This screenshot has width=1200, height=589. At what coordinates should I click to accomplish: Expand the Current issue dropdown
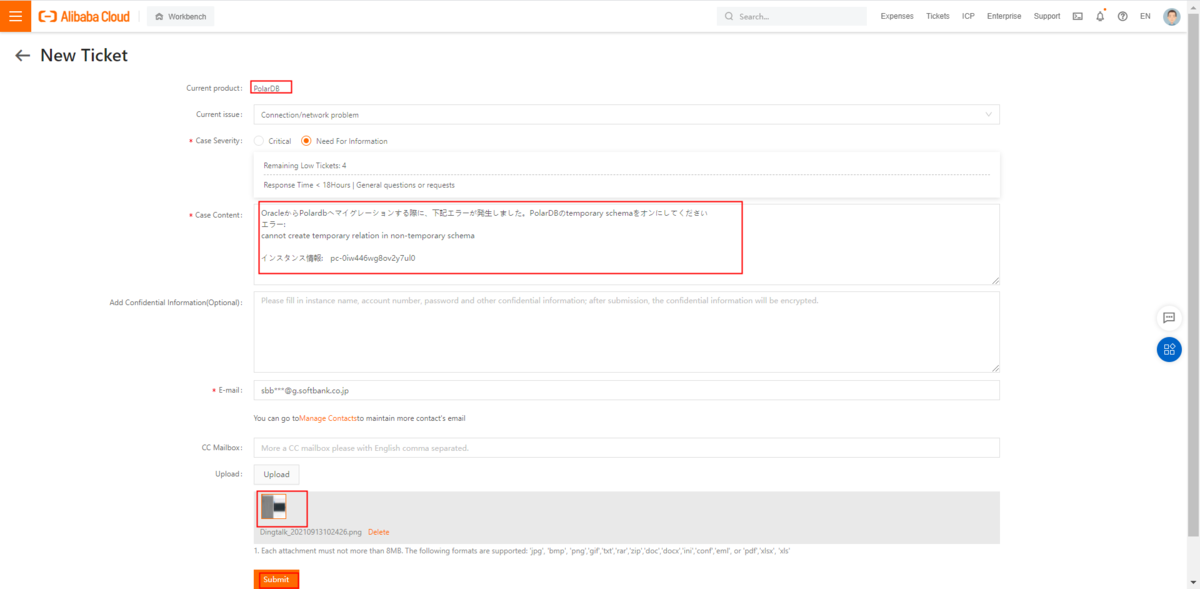coord(626,115)
